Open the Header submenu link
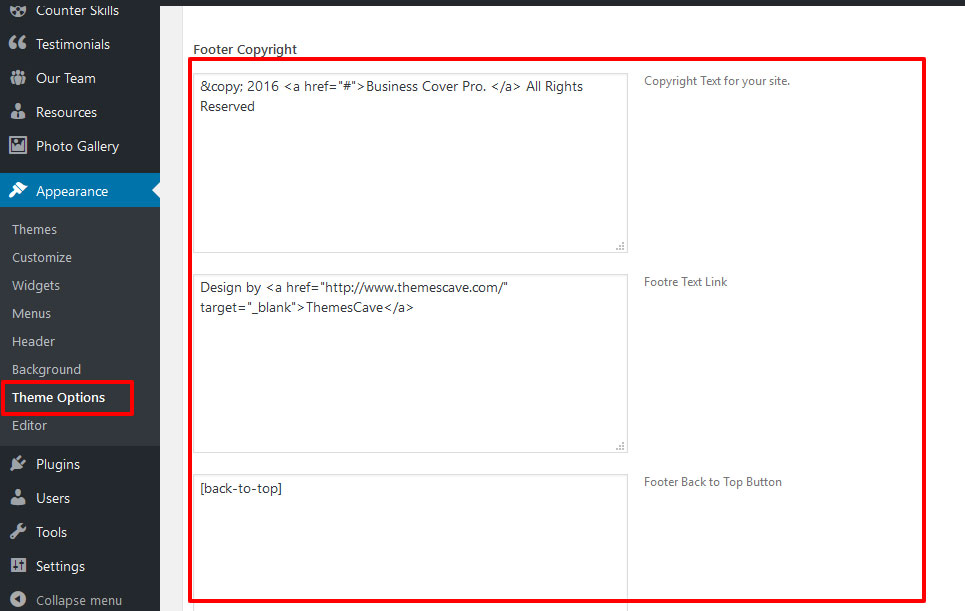Viewport: 965px width, 611px height. pyautogui.click(x=33, y=341)
